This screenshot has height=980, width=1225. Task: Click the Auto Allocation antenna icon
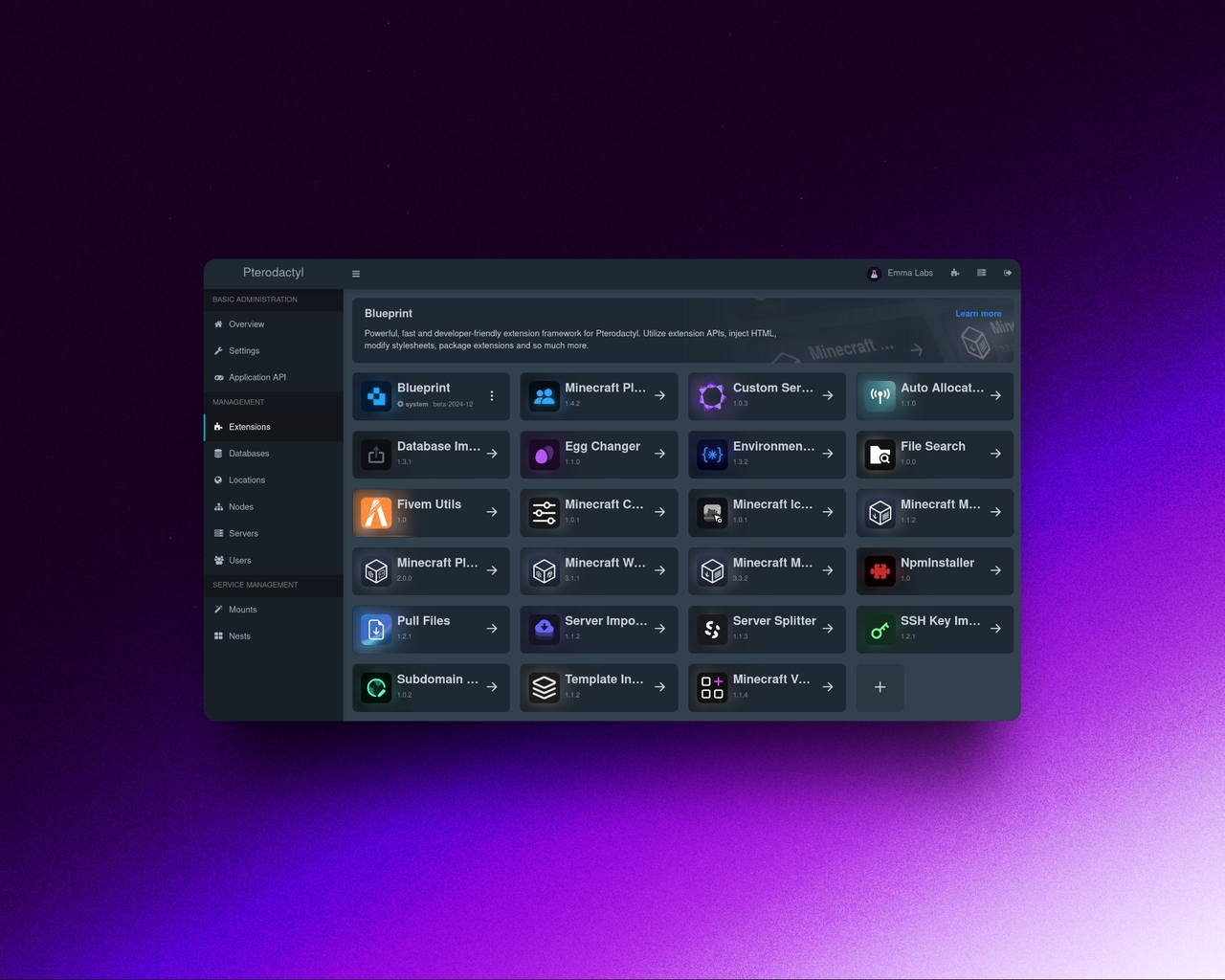[x=880, y=395]
